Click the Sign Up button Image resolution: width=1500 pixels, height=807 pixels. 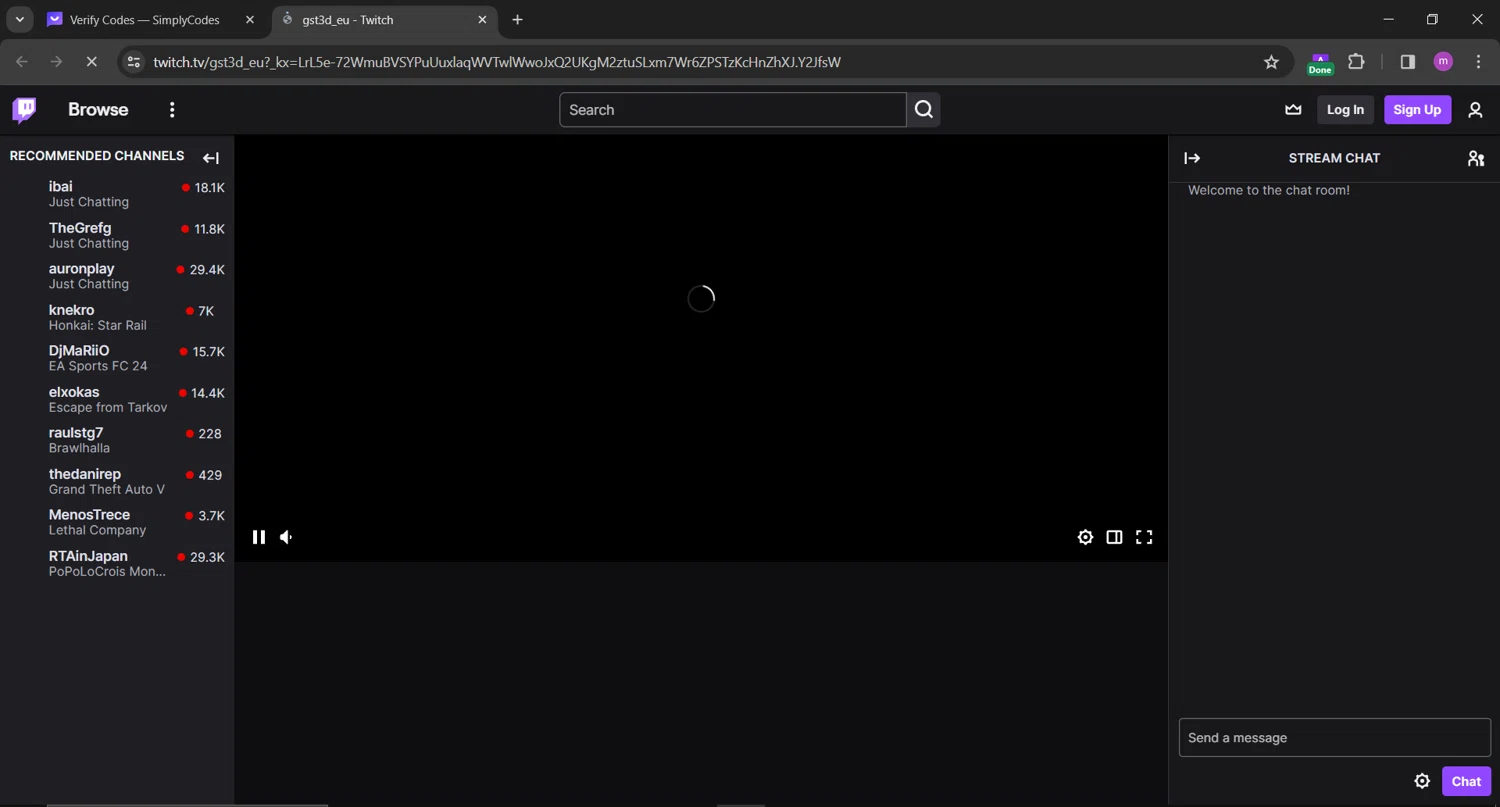pyautogui.click(x=1417, y=110)
